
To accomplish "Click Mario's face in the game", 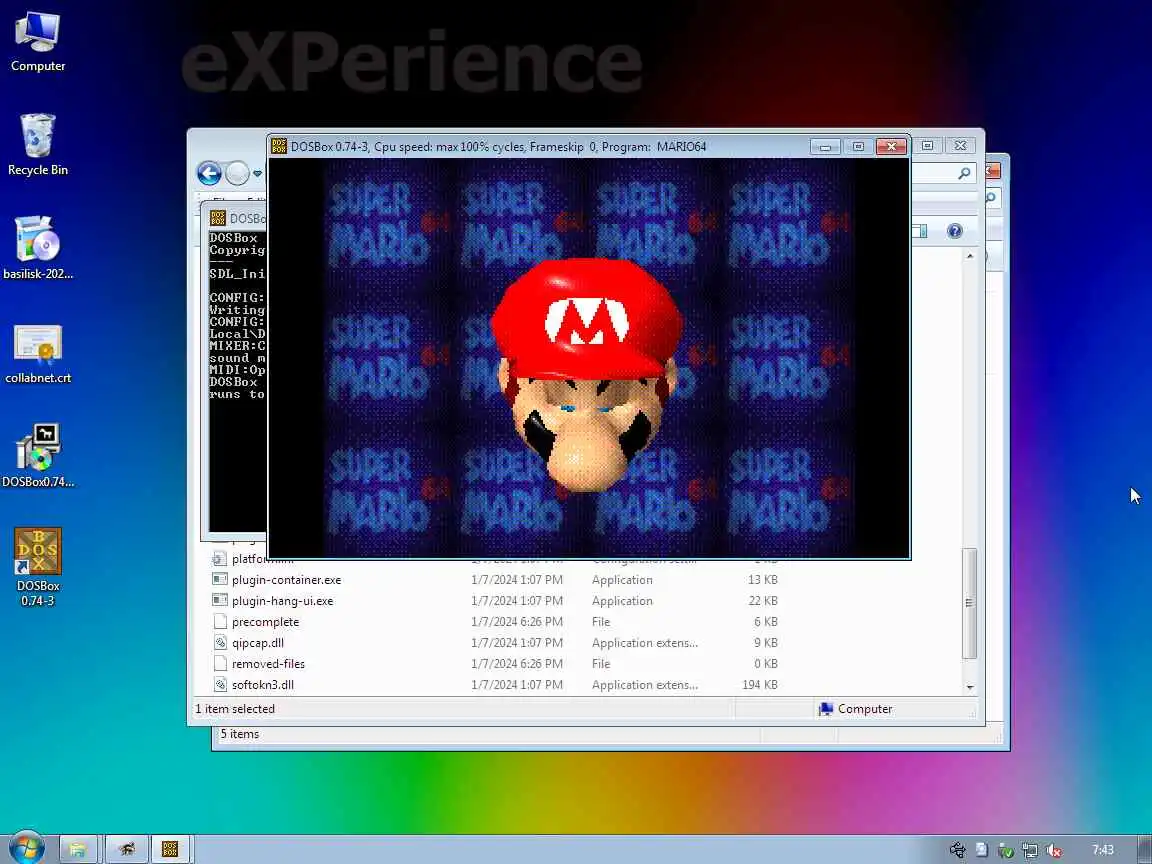I will [586, 375].
